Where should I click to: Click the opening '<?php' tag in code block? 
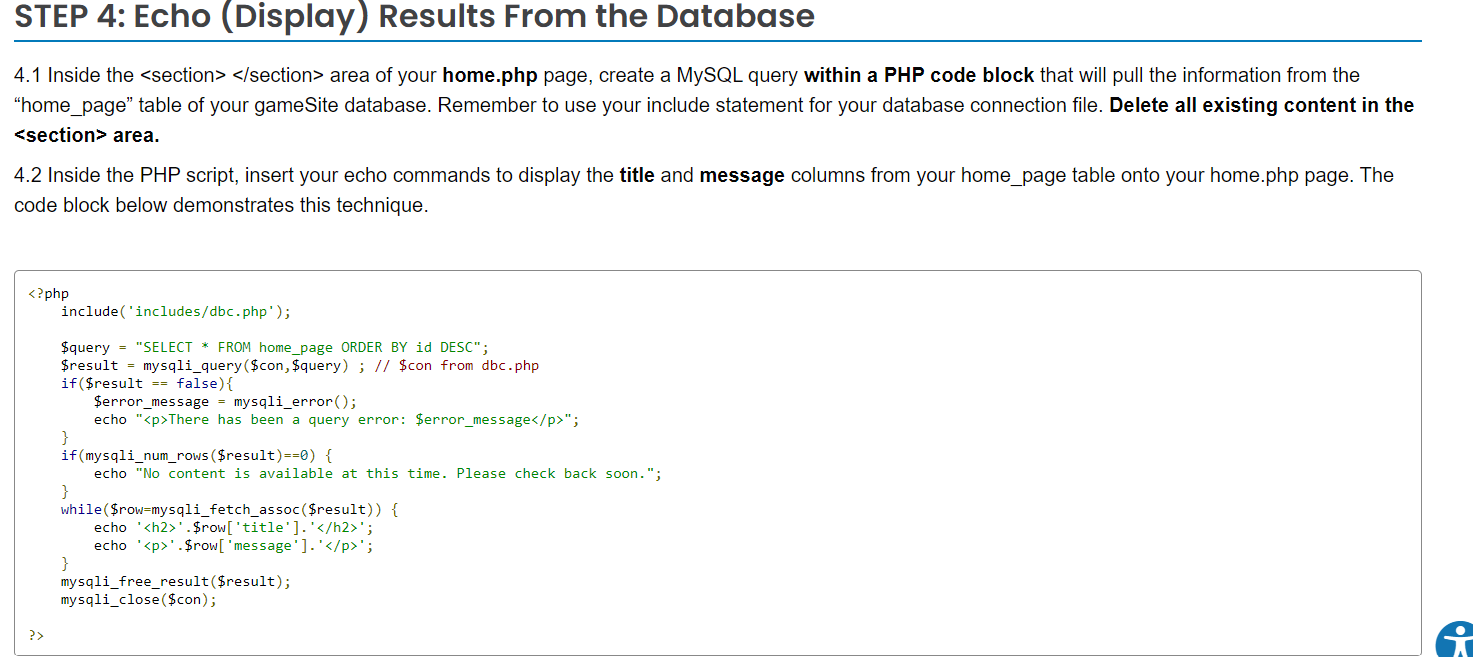click(49, 294)
